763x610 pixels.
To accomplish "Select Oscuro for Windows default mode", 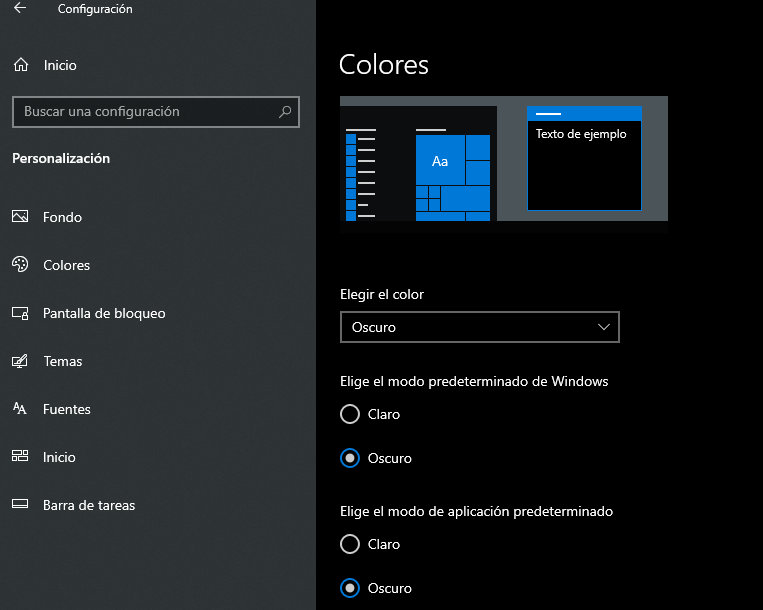I will coord(350,458).
